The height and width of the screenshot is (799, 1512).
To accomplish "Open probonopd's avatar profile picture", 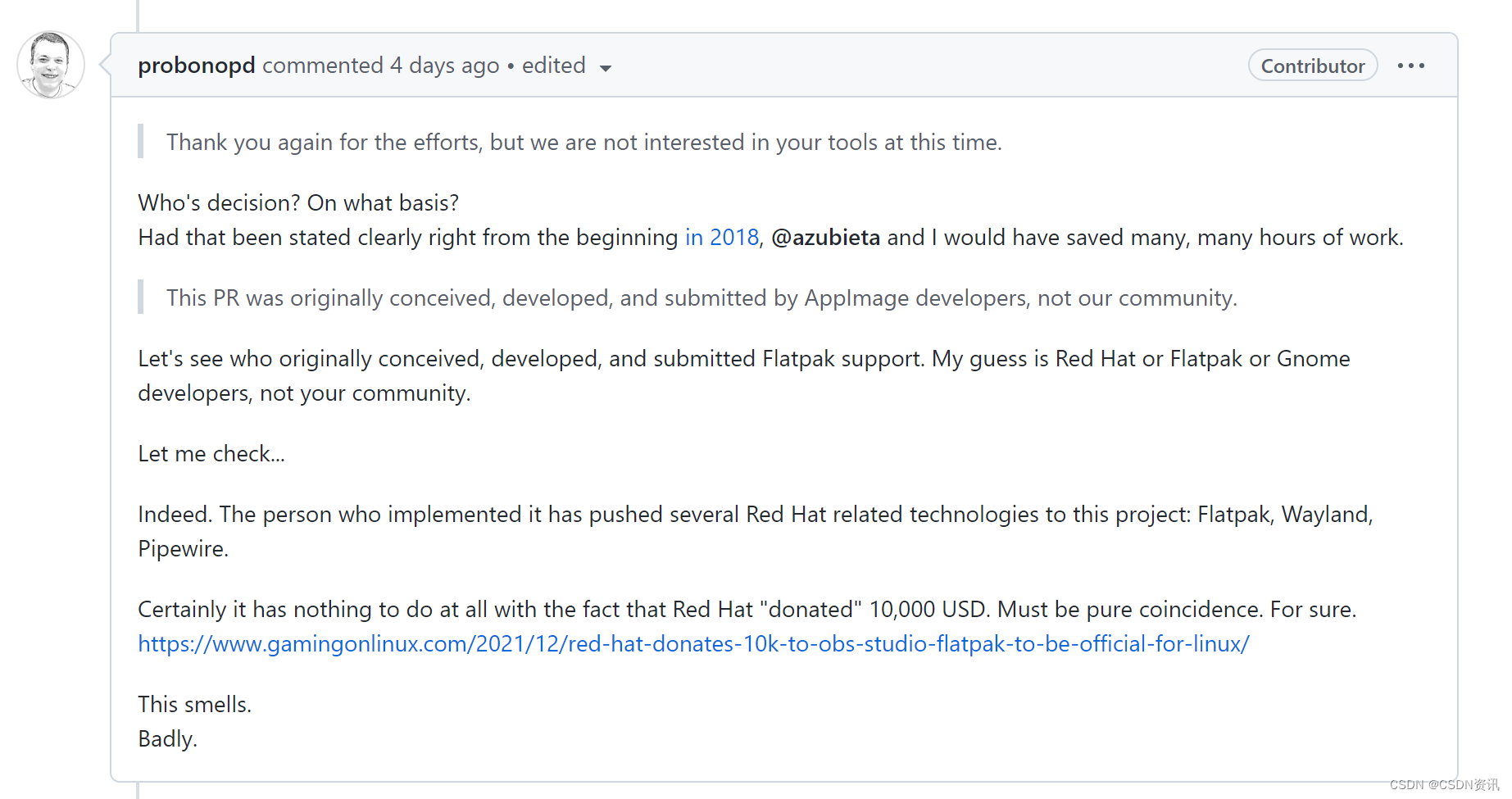I will [x=51, y=65].
